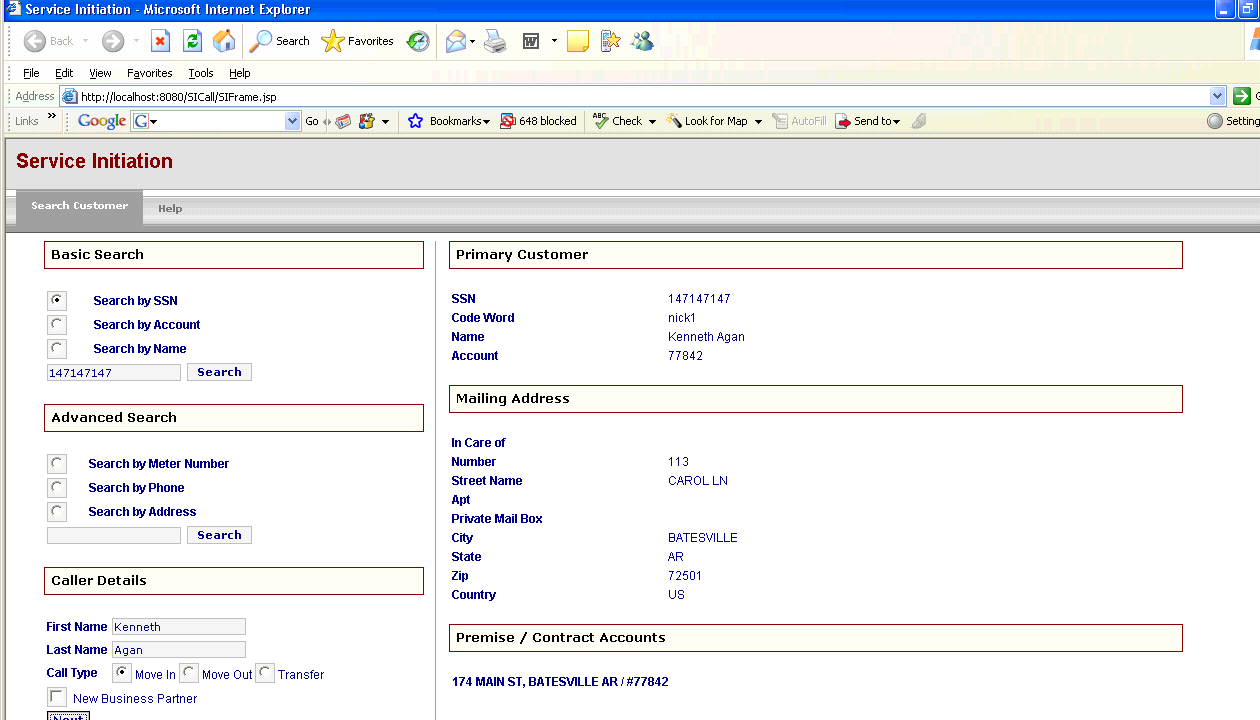This screenshot has width=1260, height=720.
Task: Enable the New Business Partner checkbox
Action: click(57, 698)
